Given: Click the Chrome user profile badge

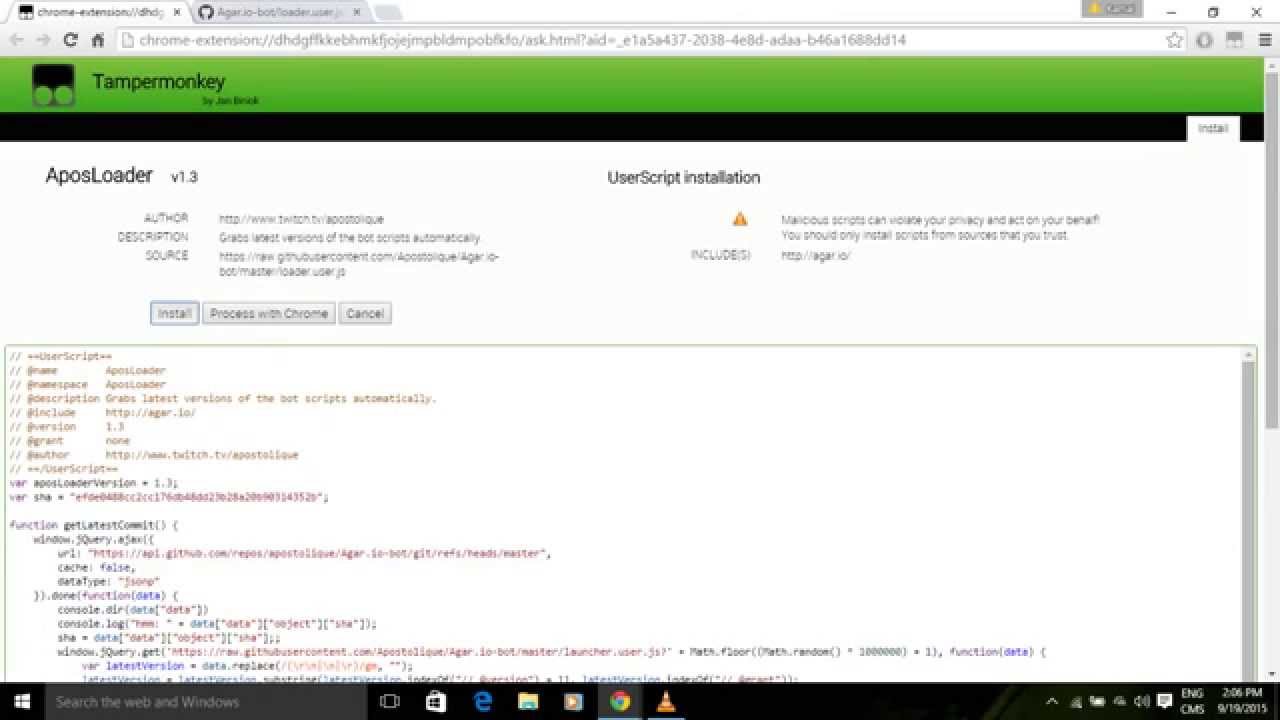Looking at the screenshot, I should click(1112, 9).
